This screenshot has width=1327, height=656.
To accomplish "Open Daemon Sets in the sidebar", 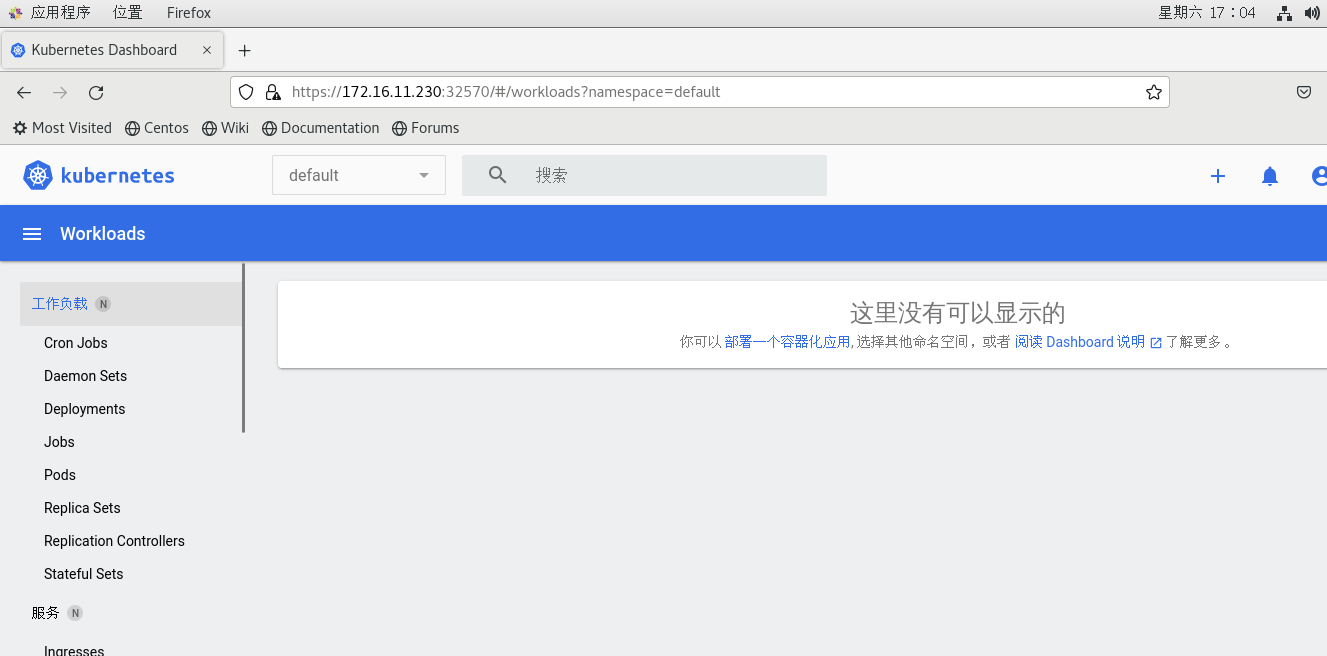I will tap(85, 376).
